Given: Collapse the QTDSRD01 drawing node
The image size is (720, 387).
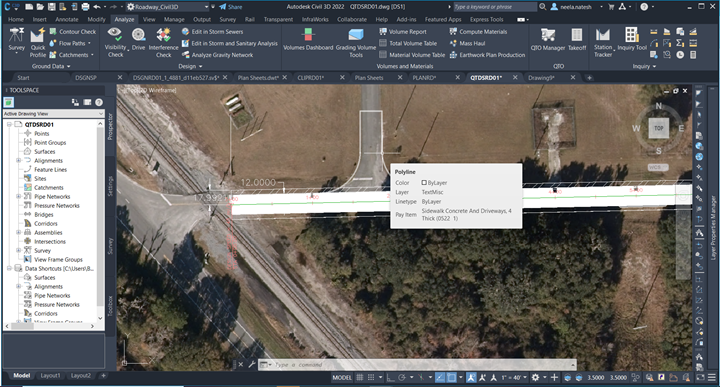Looking at the screenshot, I should pyautogui.click(x=9, y=124).
